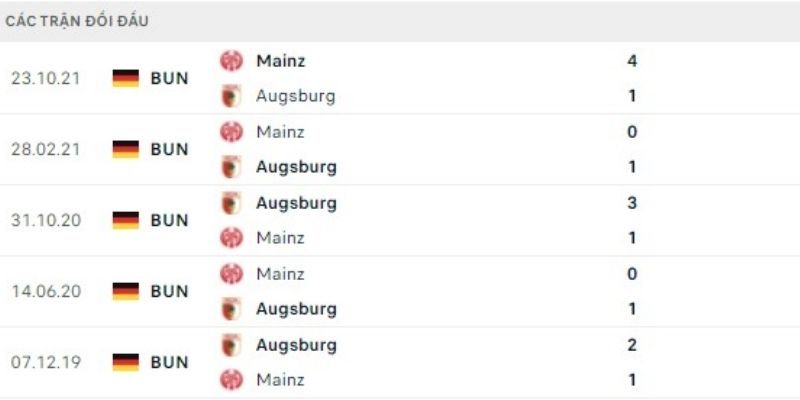Open the Mainz team link in the 07.12.19 match

tap(280, 380)
